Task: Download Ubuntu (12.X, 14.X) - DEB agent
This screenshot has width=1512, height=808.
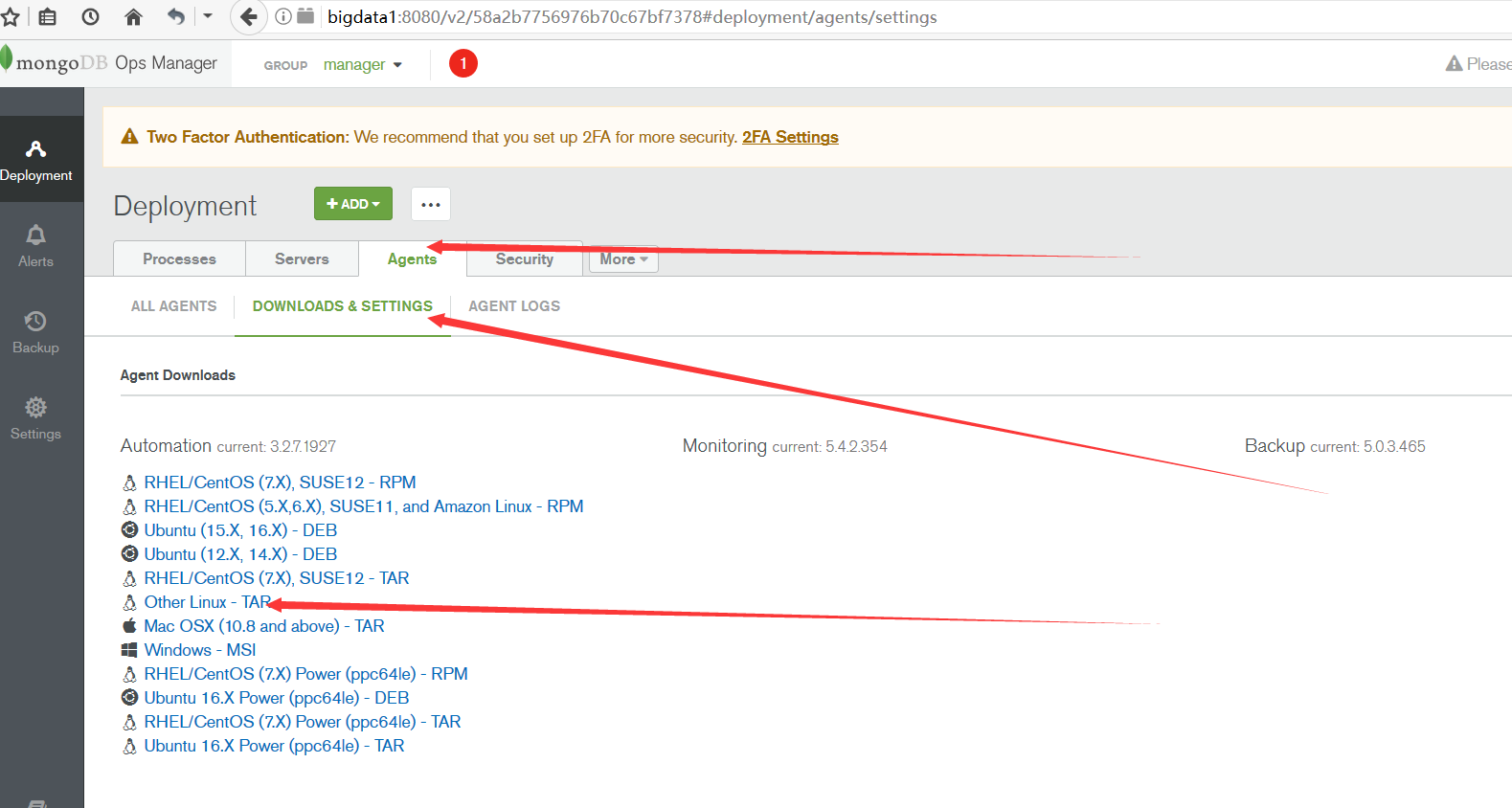Action: tap(240, 554)
